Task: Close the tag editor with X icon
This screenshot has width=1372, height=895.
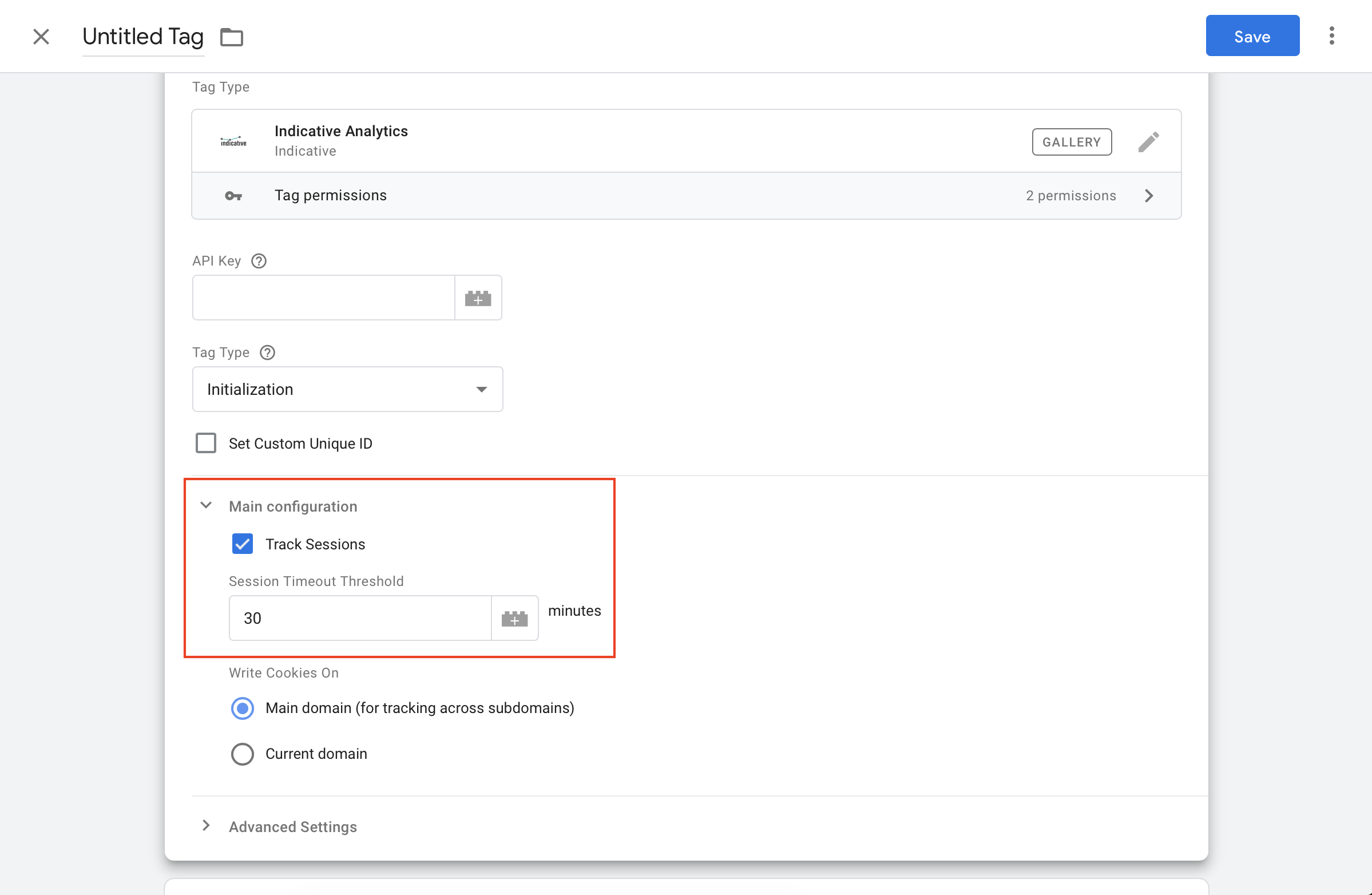Action: coord(41,36)
